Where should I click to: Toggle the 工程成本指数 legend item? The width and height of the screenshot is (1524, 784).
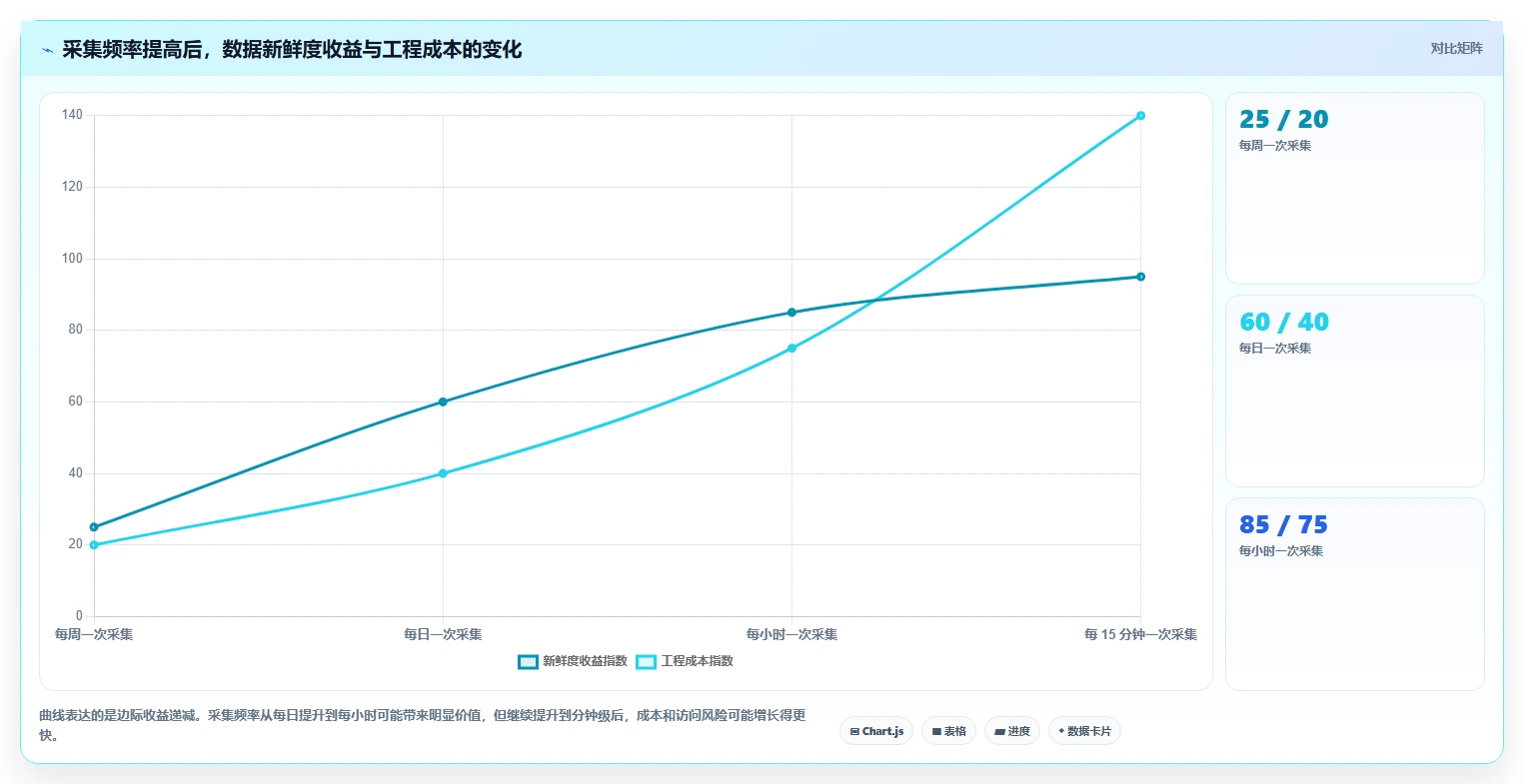pyautogui.click(x=686, y=661)
